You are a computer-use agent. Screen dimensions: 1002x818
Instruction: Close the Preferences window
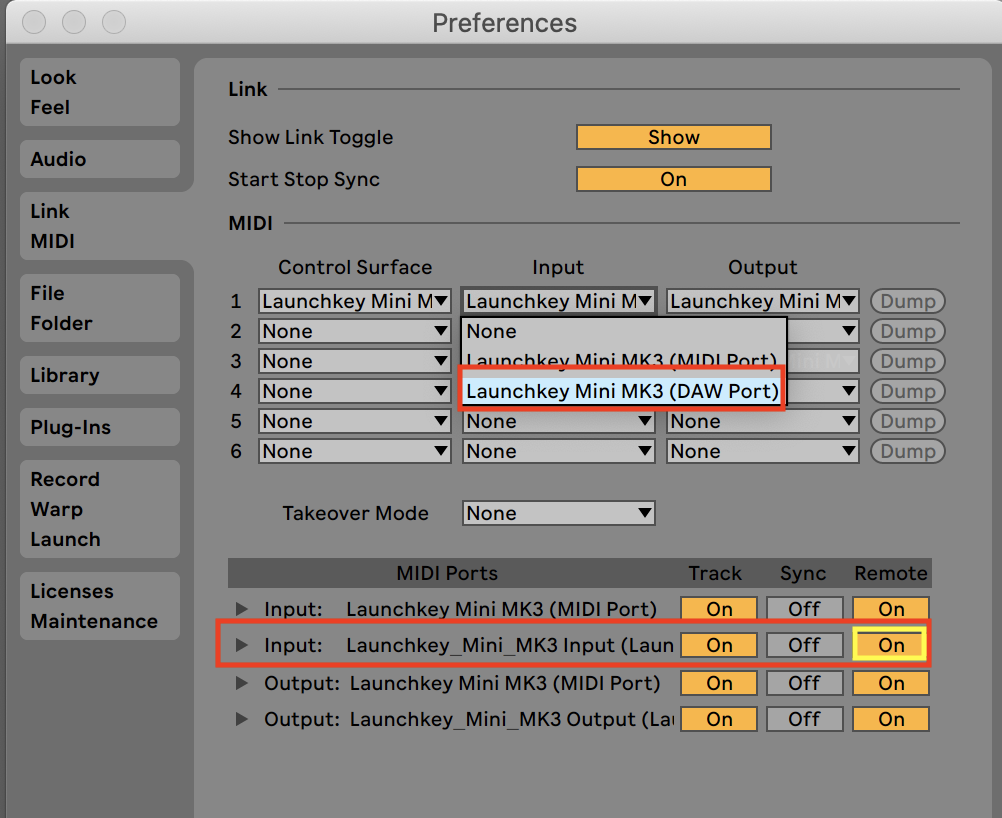34,22
